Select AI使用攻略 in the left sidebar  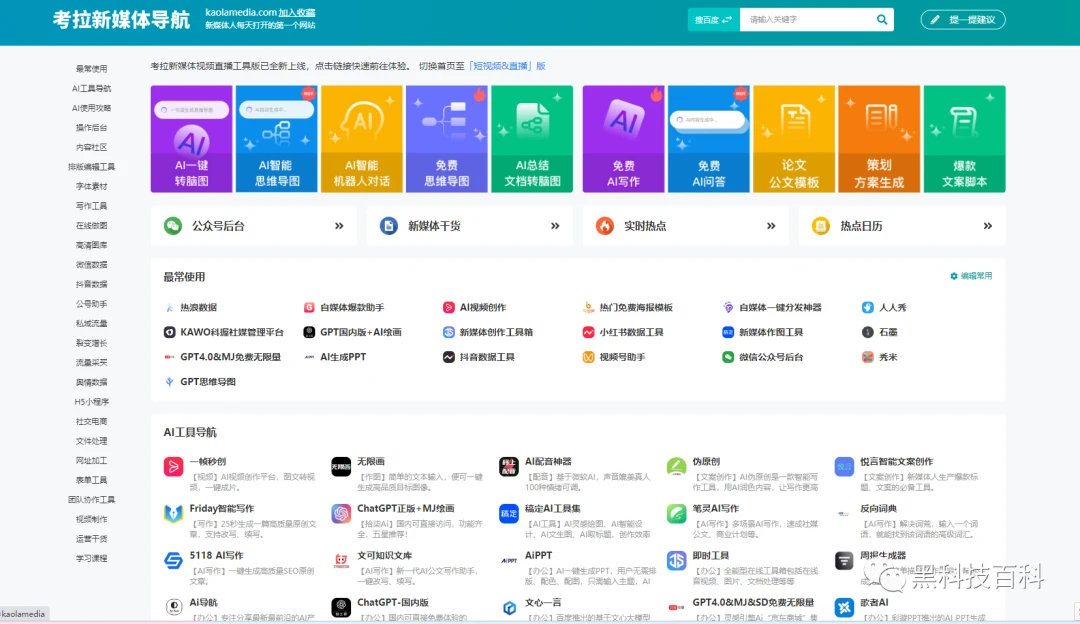92,108
